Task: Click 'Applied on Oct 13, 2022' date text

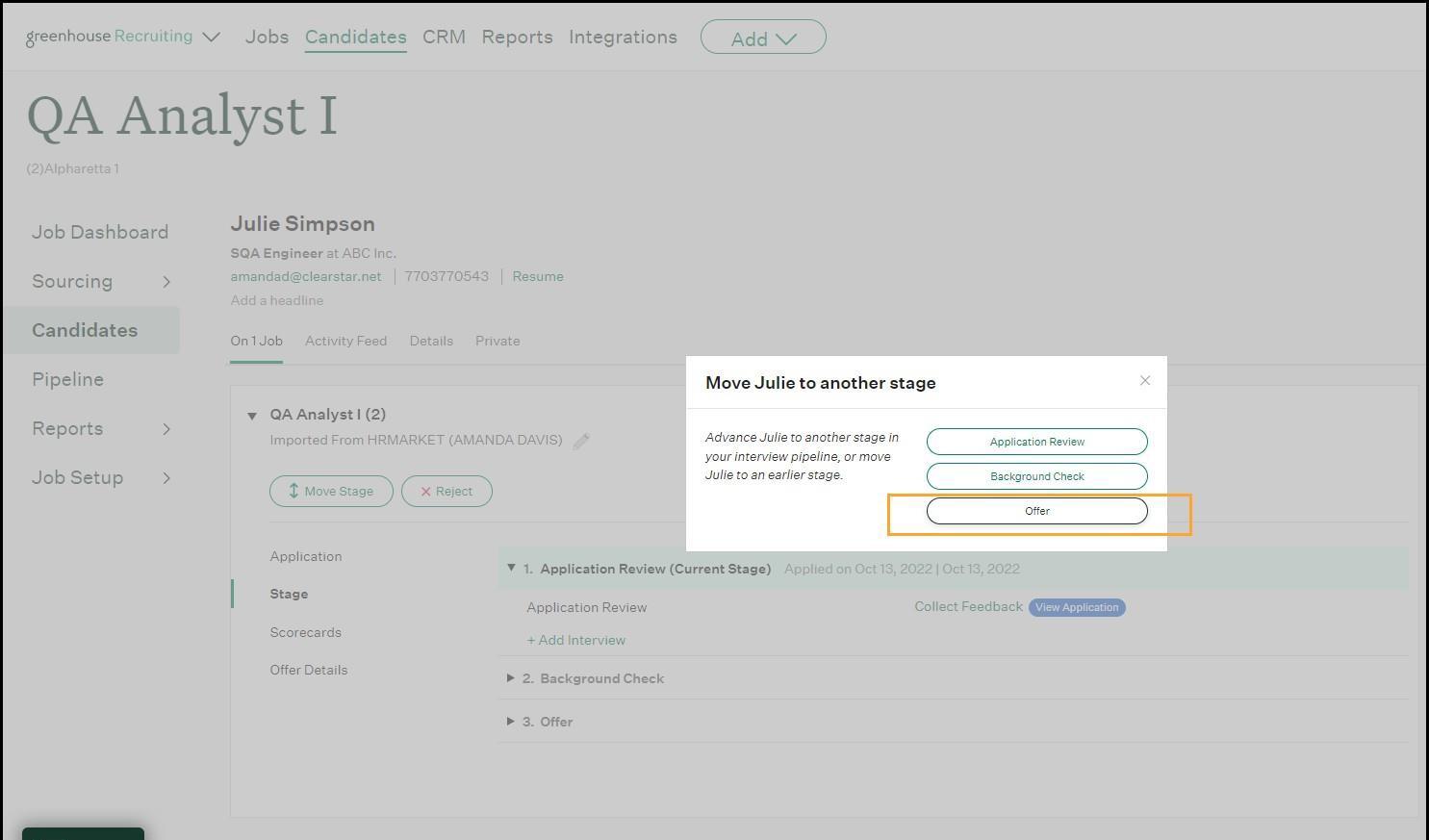Action: tap(857, 569)
